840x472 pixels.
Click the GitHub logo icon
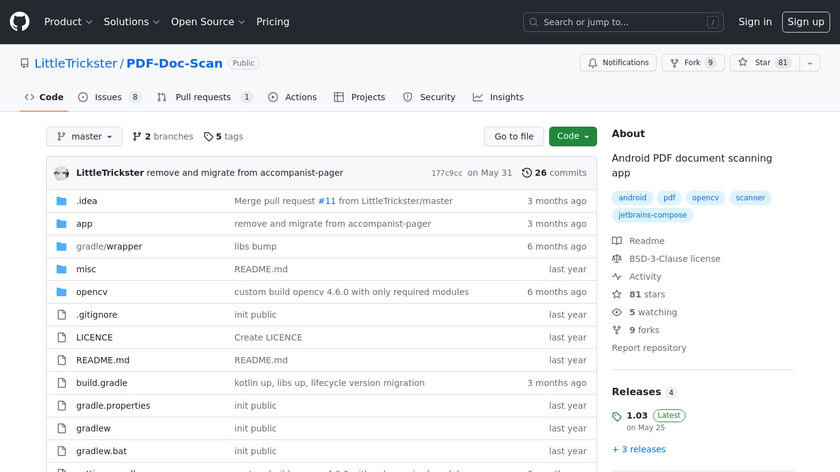tap(20, 21)
